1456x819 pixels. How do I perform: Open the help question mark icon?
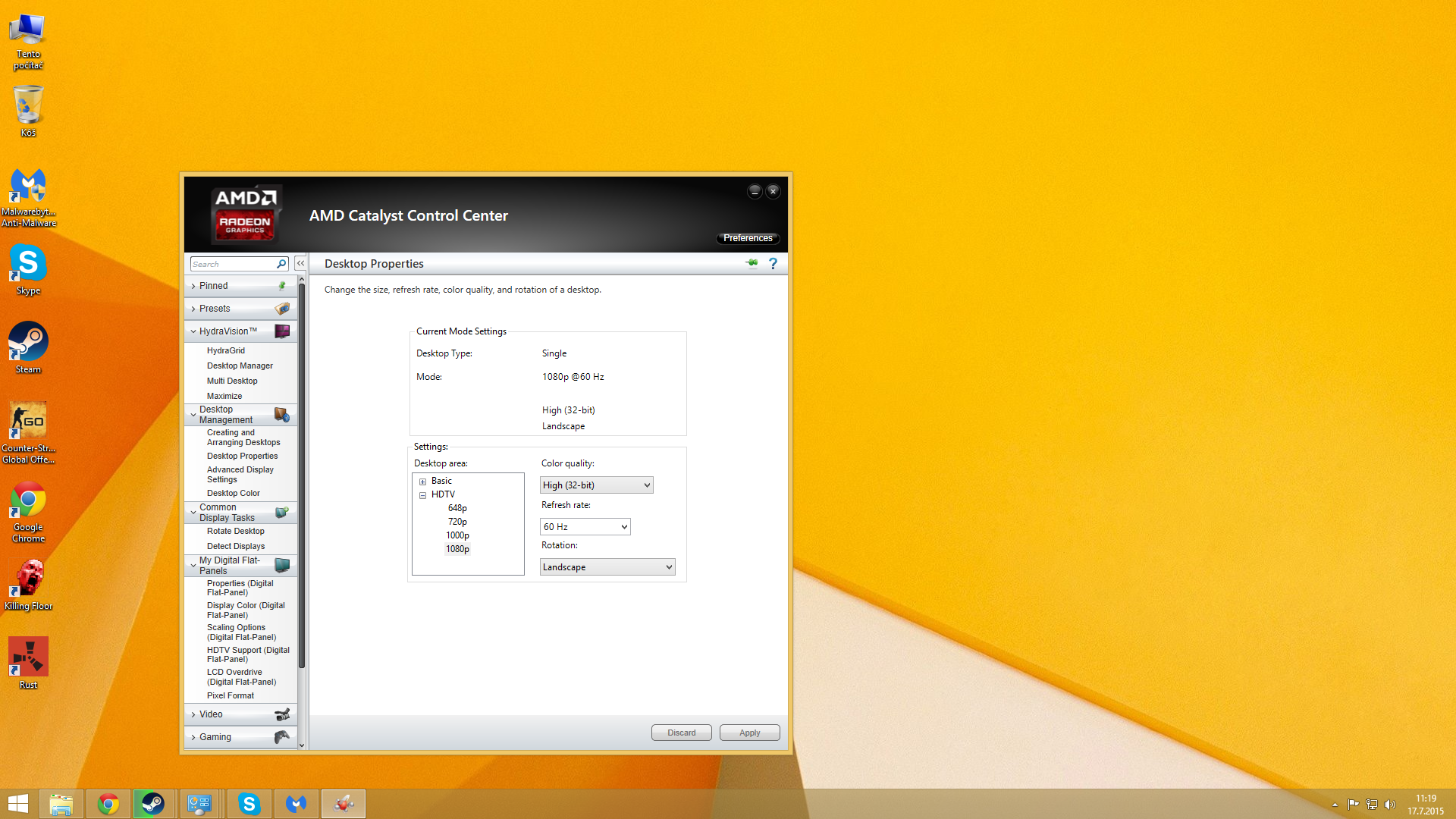(773, 263)
